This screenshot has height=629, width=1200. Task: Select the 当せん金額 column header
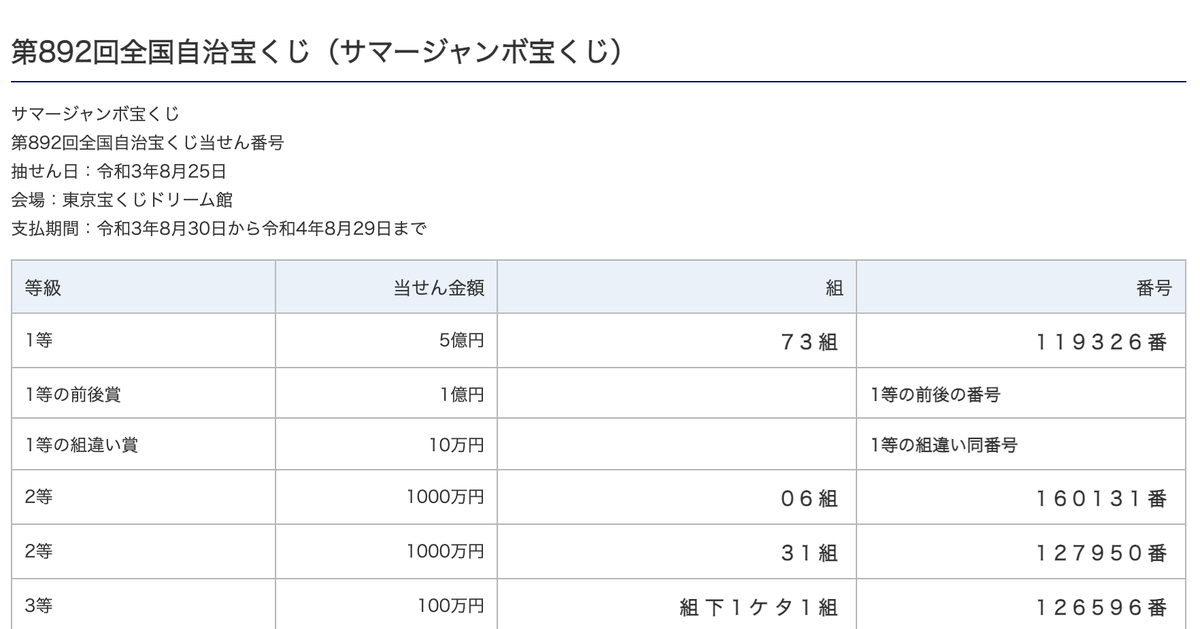[439, 288]
